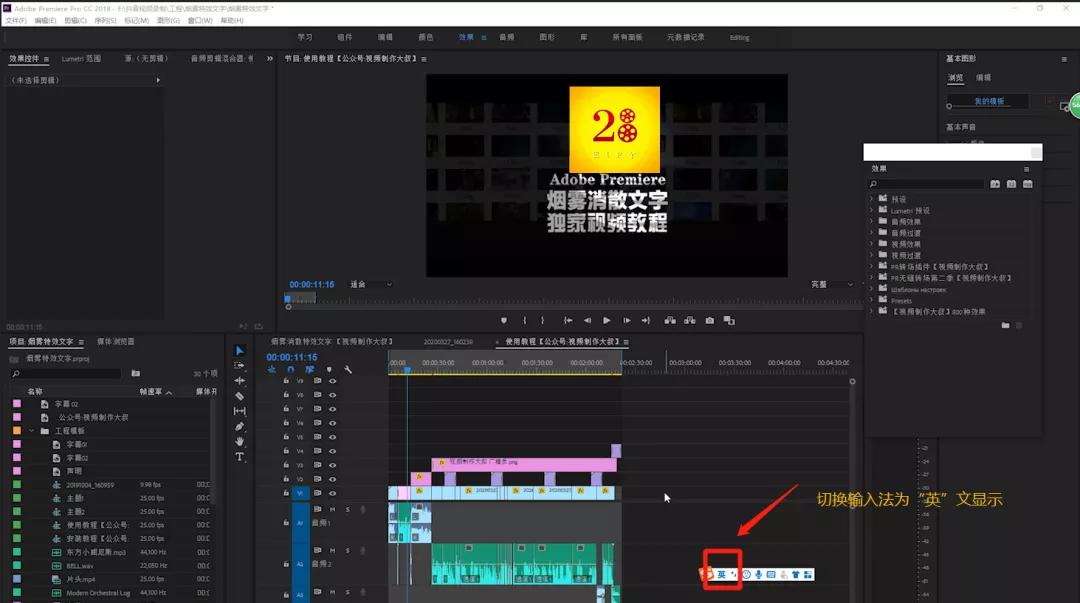Viewport: 1080px width, 603px height.
Task: Open the 窗口(W) menu
Action: (200, 21)
